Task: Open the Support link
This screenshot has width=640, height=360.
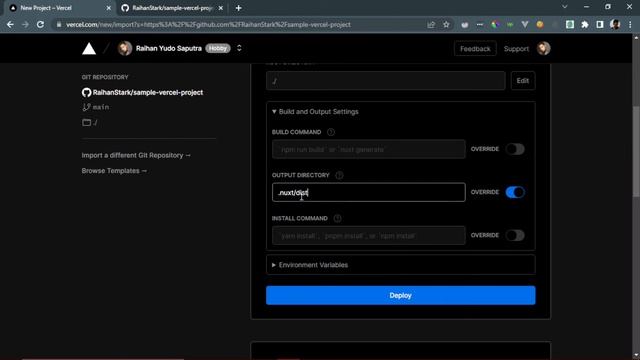Action: click(516, 49)
